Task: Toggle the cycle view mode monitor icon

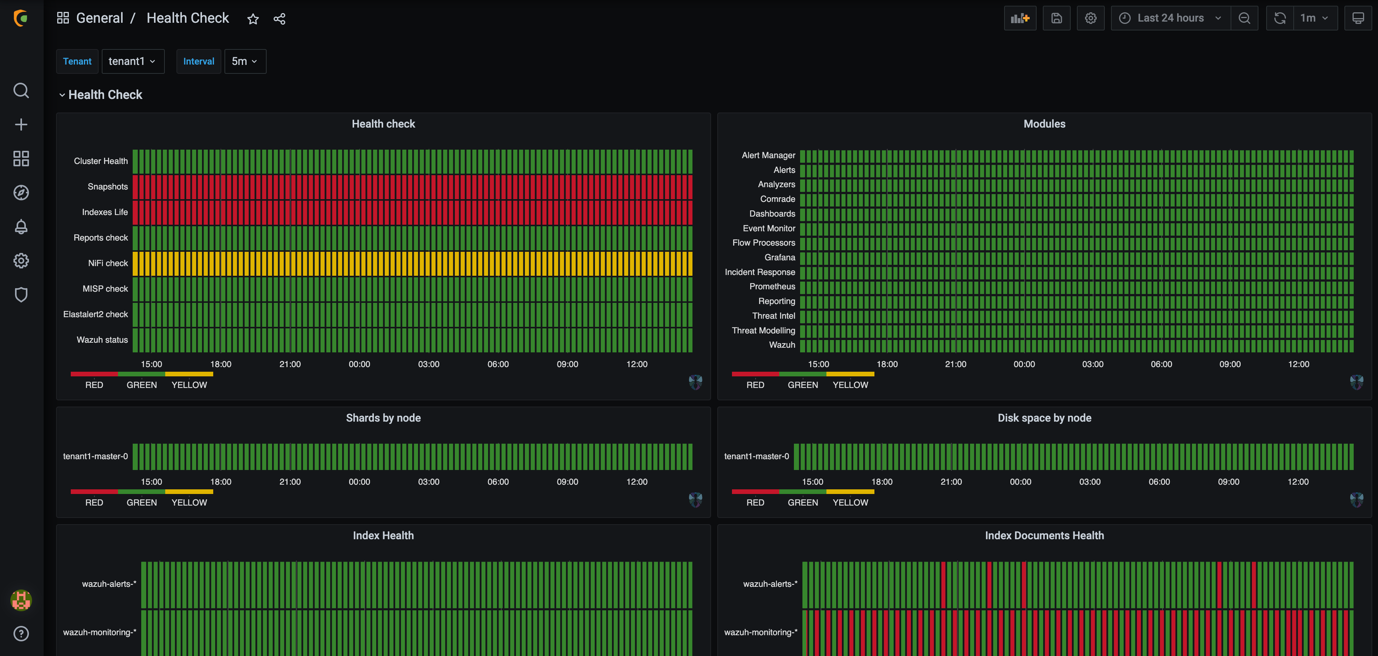Action: [x=1357, y=18]
